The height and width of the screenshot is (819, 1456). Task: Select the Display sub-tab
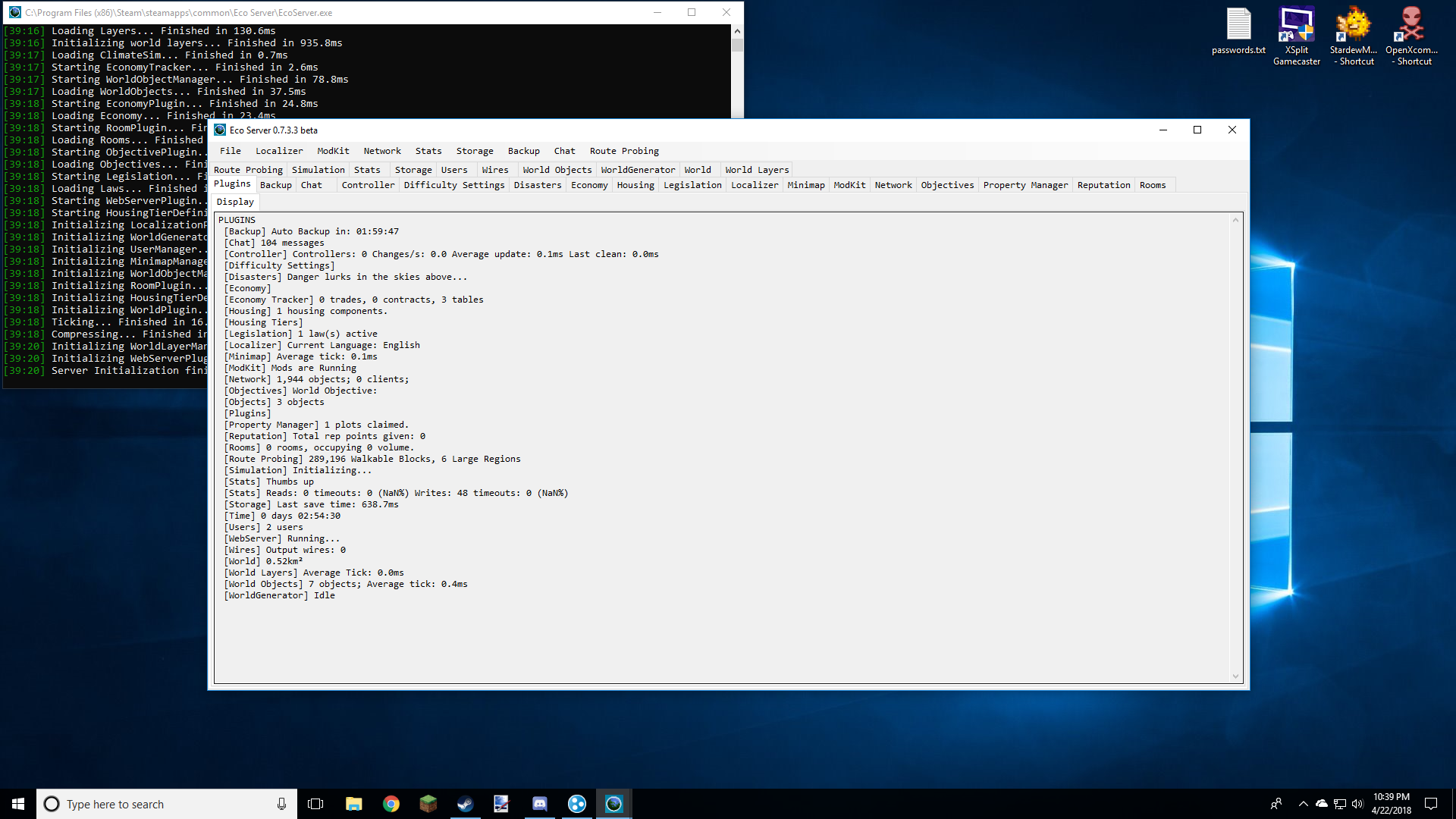[x=235, y=202]
